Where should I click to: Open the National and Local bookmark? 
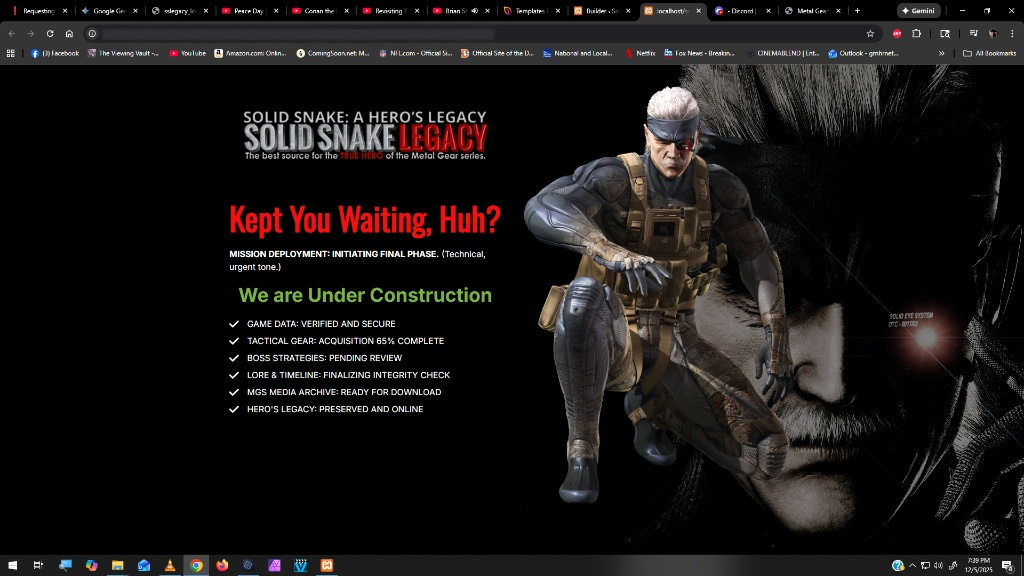[x=578, y=54]
